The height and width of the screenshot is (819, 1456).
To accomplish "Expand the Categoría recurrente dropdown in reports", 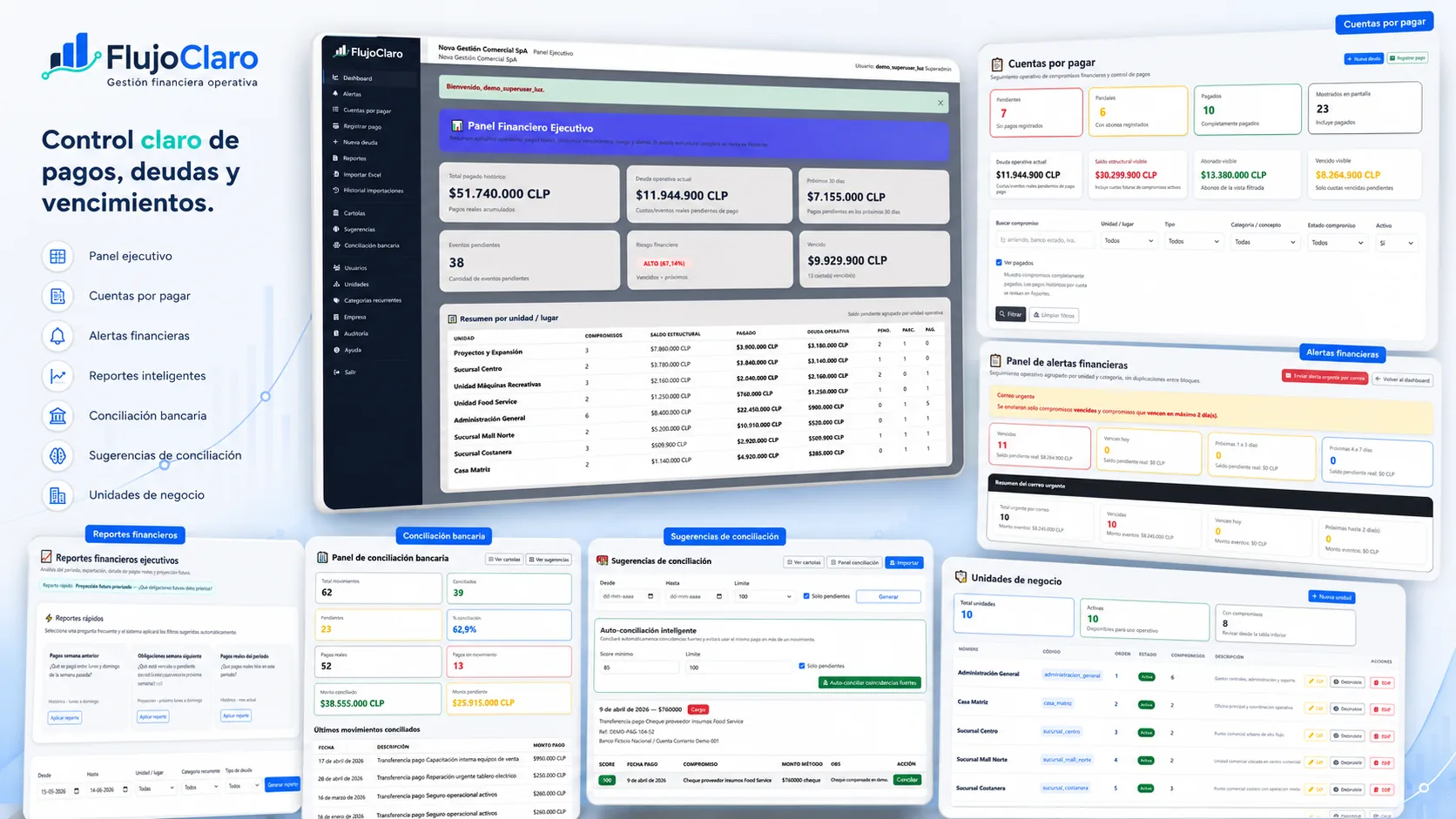I will [200, 787].
